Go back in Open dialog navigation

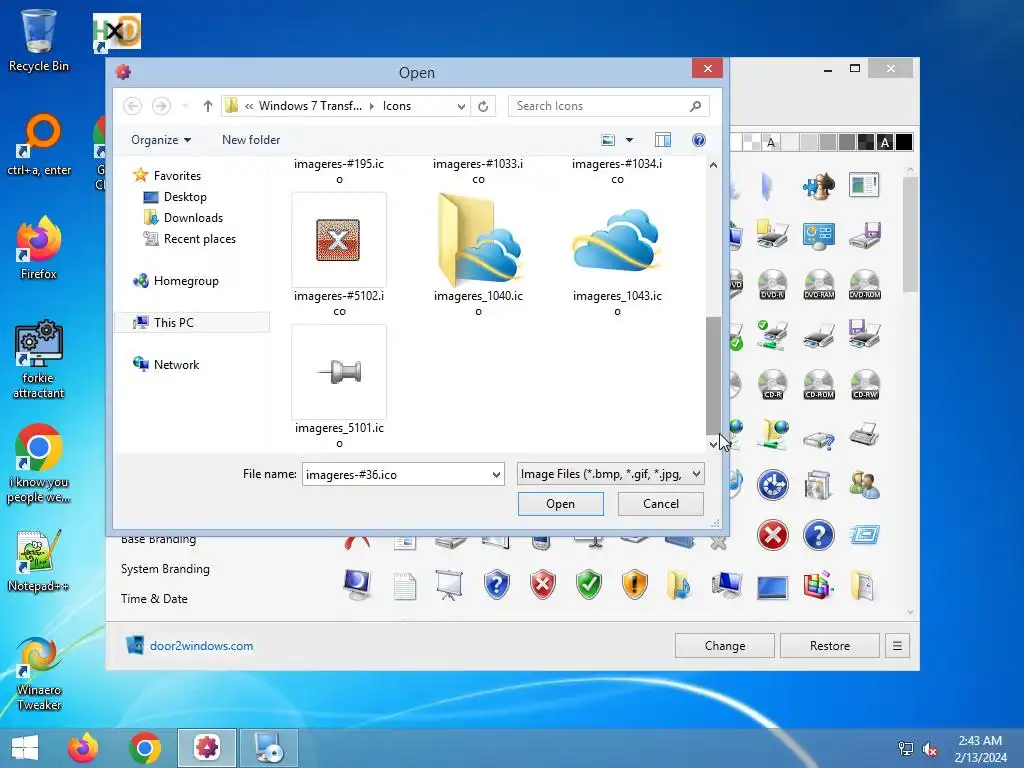point(133,106)
